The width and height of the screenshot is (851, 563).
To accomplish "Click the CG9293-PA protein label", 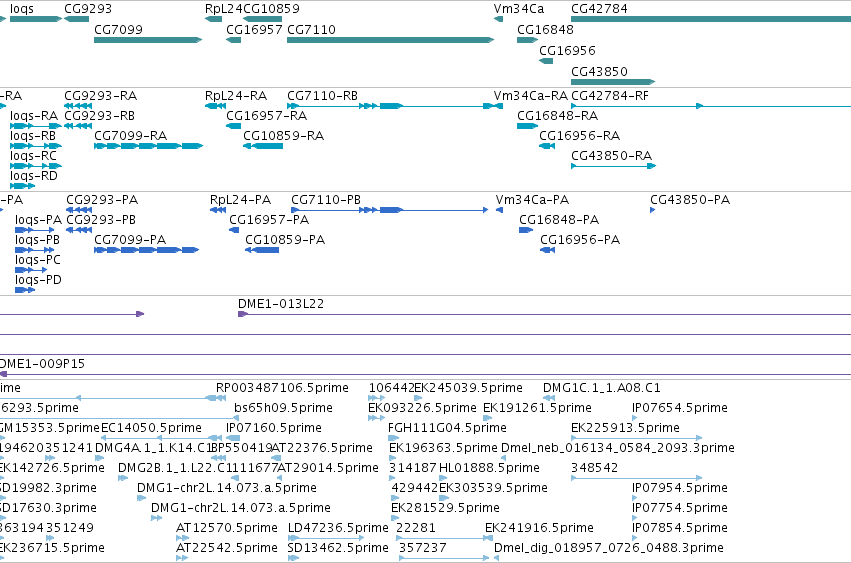I will (x=102, y=200).
